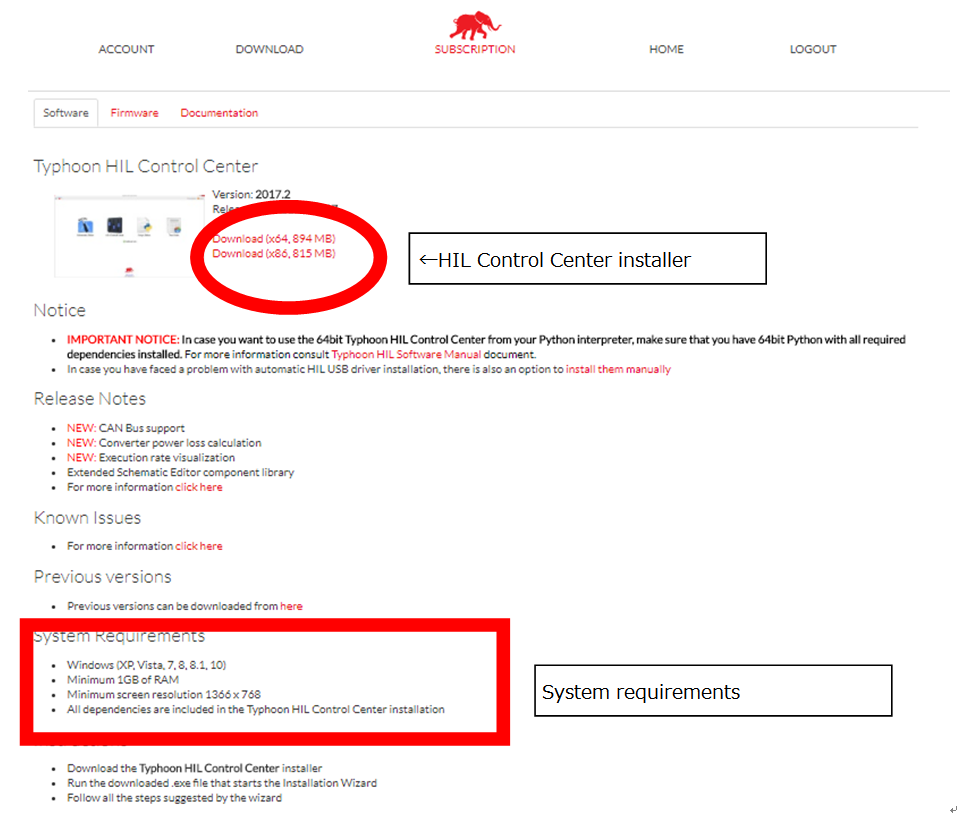
Task: Navigate to HOME
Action: 666,49
